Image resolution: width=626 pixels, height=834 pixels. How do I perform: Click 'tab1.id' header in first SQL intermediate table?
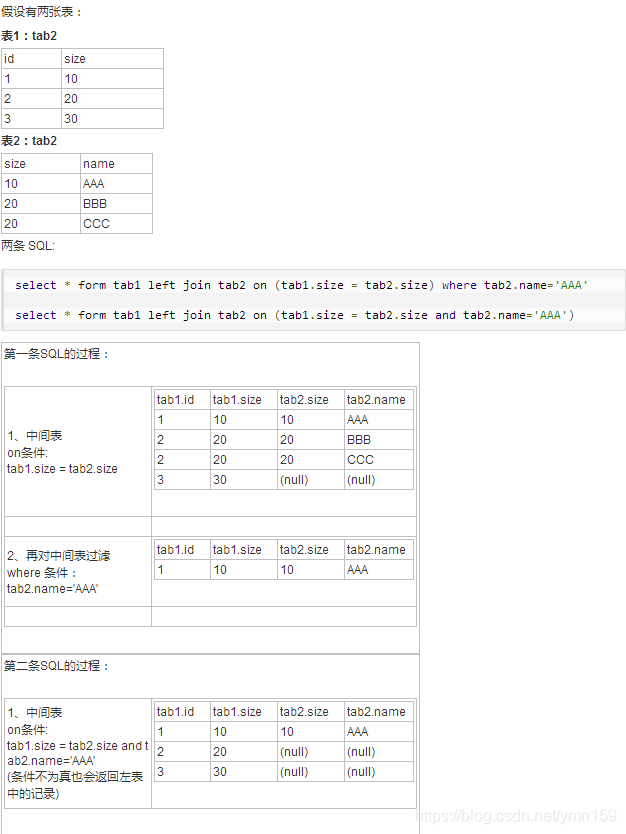click(x=182, y=400)
